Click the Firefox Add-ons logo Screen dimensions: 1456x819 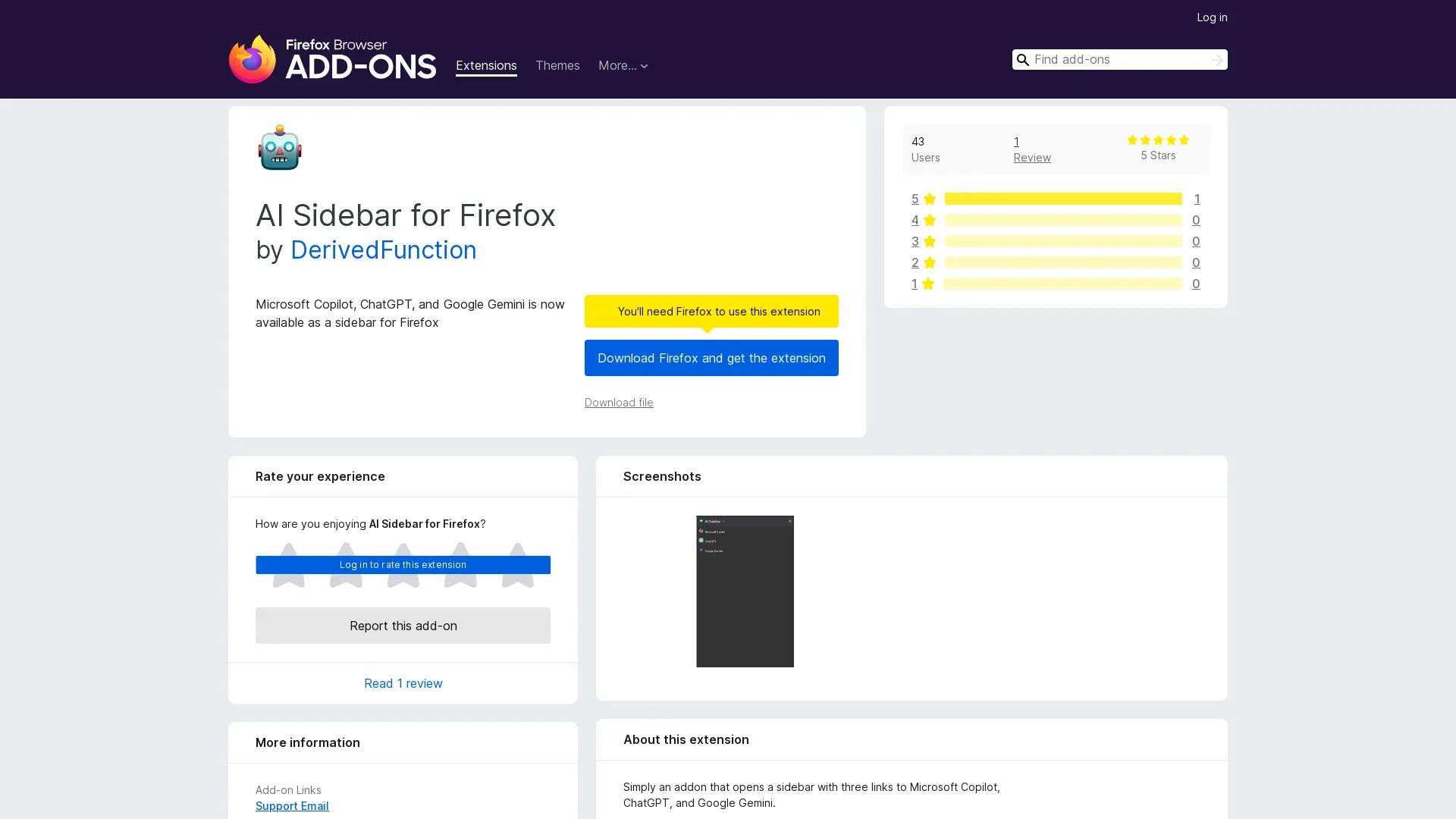tap(332, 60)
